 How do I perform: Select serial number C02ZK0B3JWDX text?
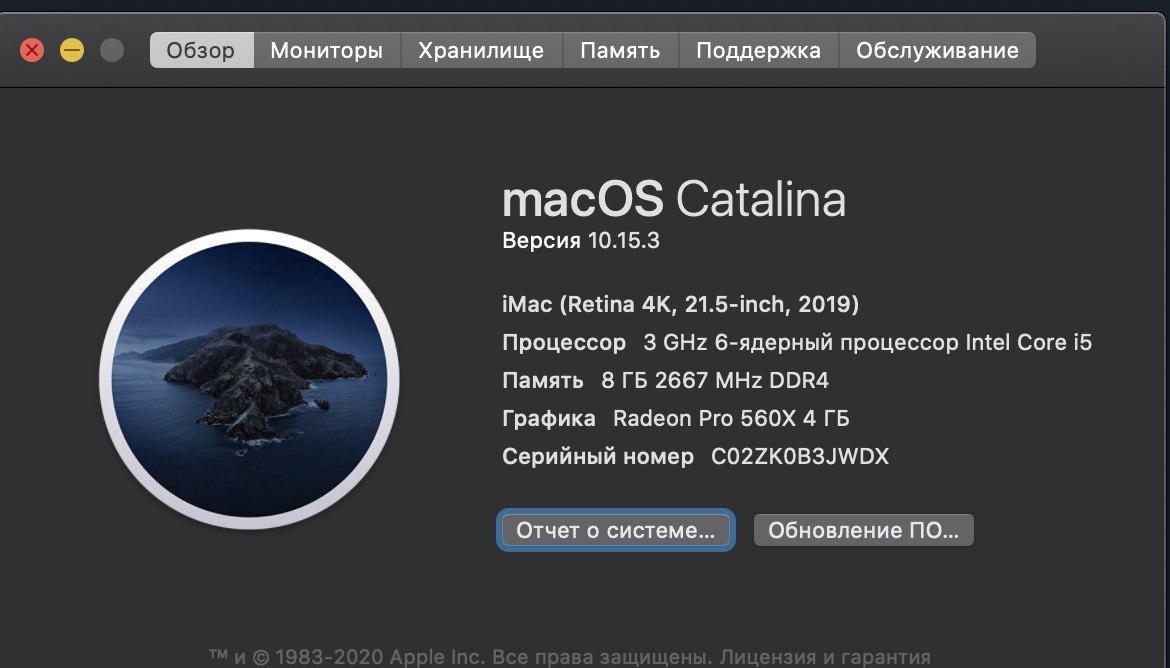800,456
